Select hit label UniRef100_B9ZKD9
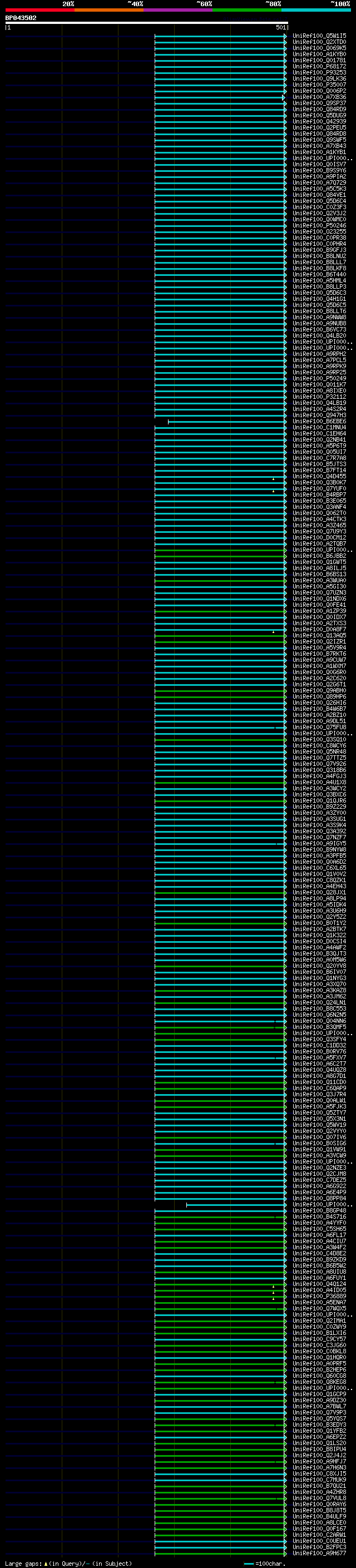The height and width of the screenshot is (1568, 356). click(319, 1259)
